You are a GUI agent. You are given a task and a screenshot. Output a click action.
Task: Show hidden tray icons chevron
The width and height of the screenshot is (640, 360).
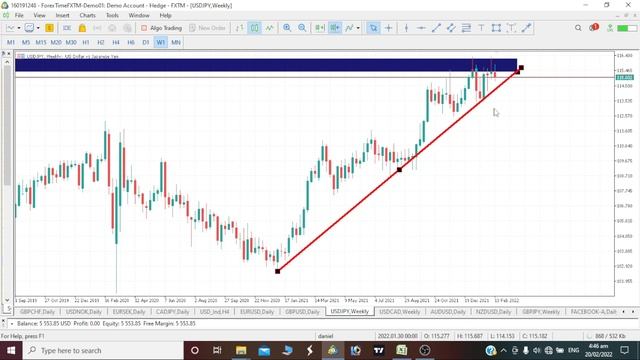pyautogui.click(x=503, y=350)
